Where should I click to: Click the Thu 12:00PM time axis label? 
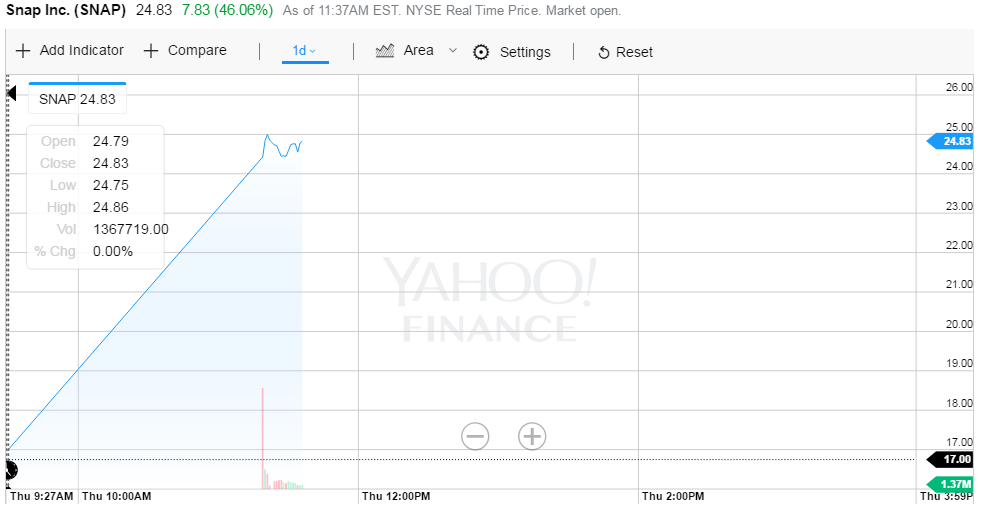(396, 496)
